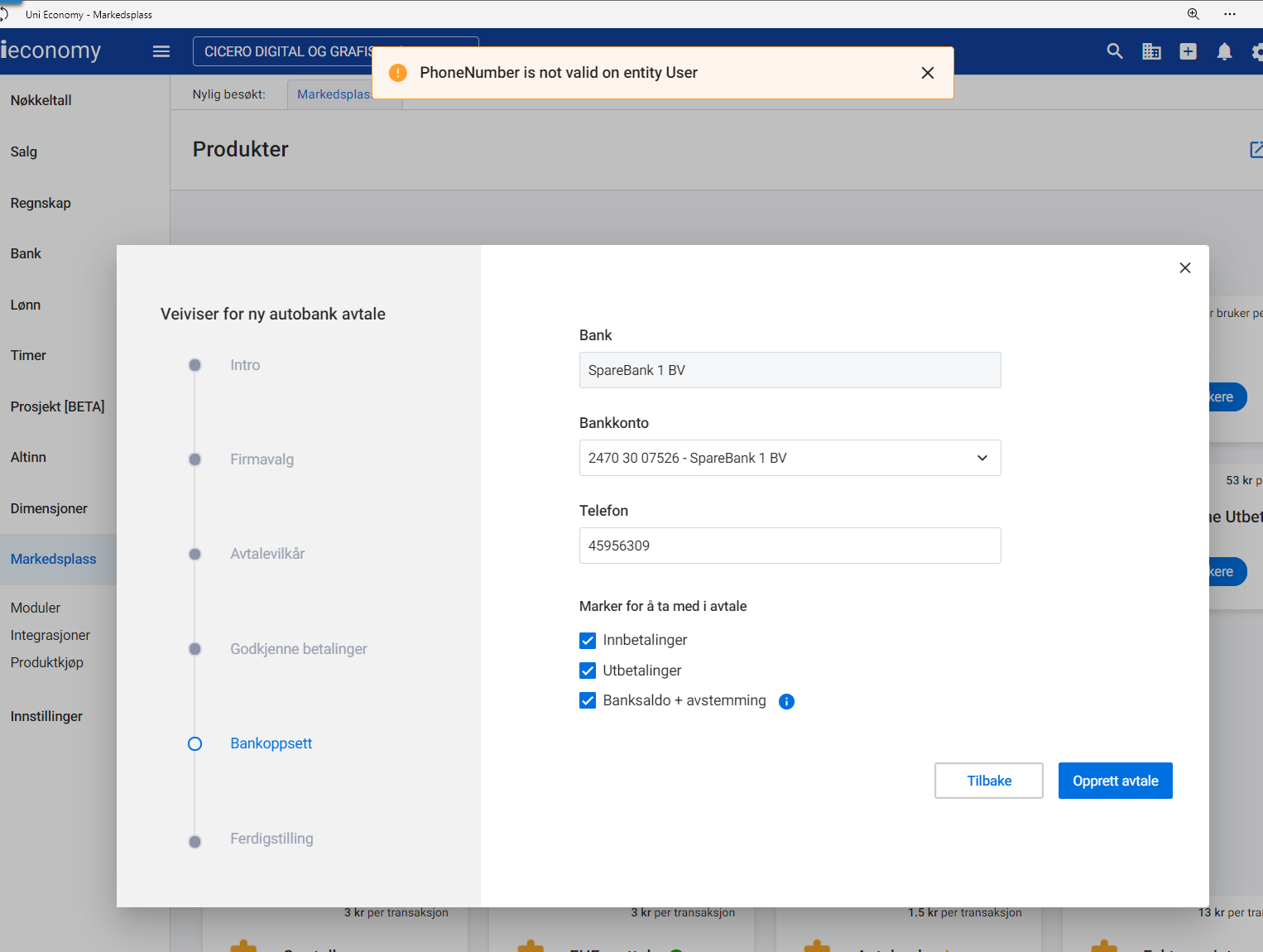Image resolution: width=1263 pixels, height=952 pixels.
Task: Select the Avtalevilkår wizard step
Action: pos(267,554)
